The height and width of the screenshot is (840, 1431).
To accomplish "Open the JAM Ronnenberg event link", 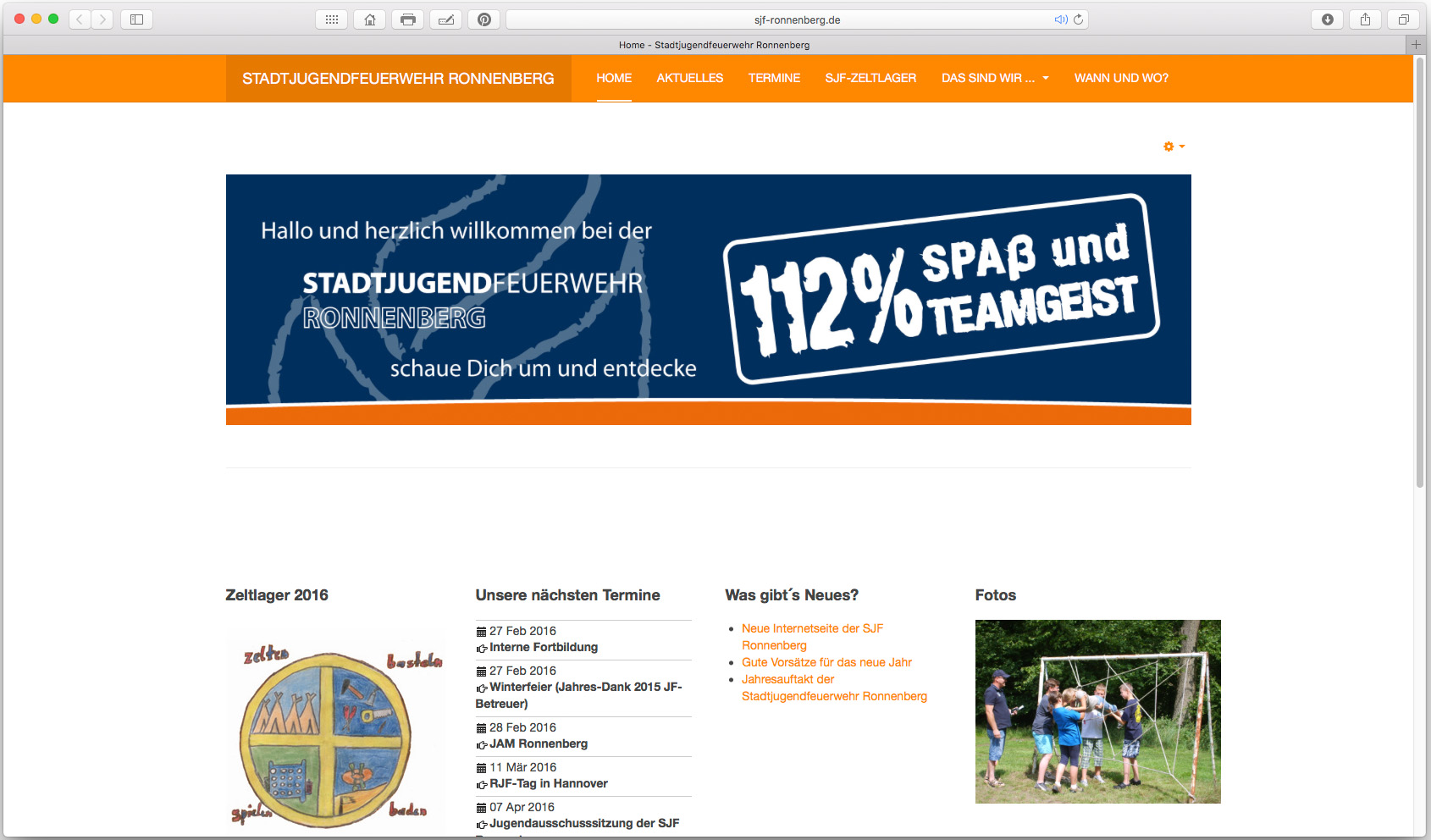I will click(538, 743).
